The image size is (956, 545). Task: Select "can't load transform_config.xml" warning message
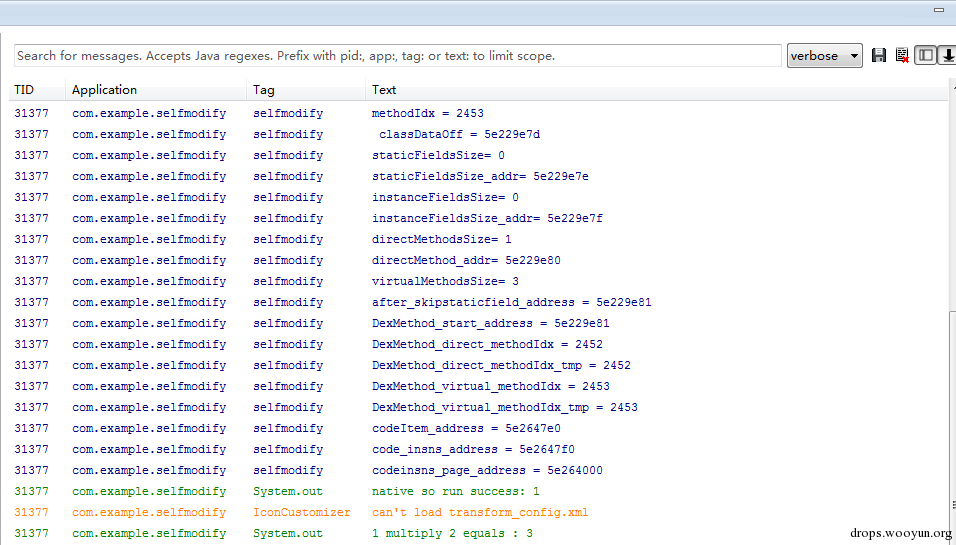click(x=480, y=513)
